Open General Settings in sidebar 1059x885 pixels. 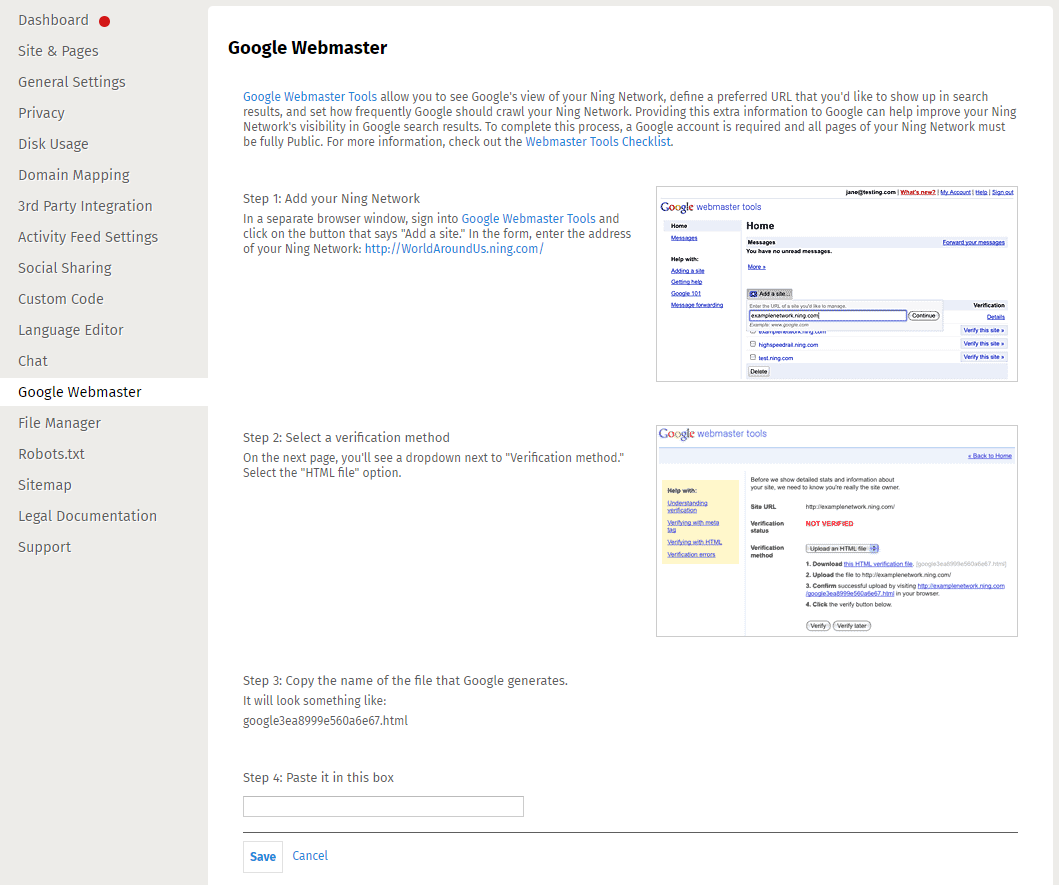(72, 82)
